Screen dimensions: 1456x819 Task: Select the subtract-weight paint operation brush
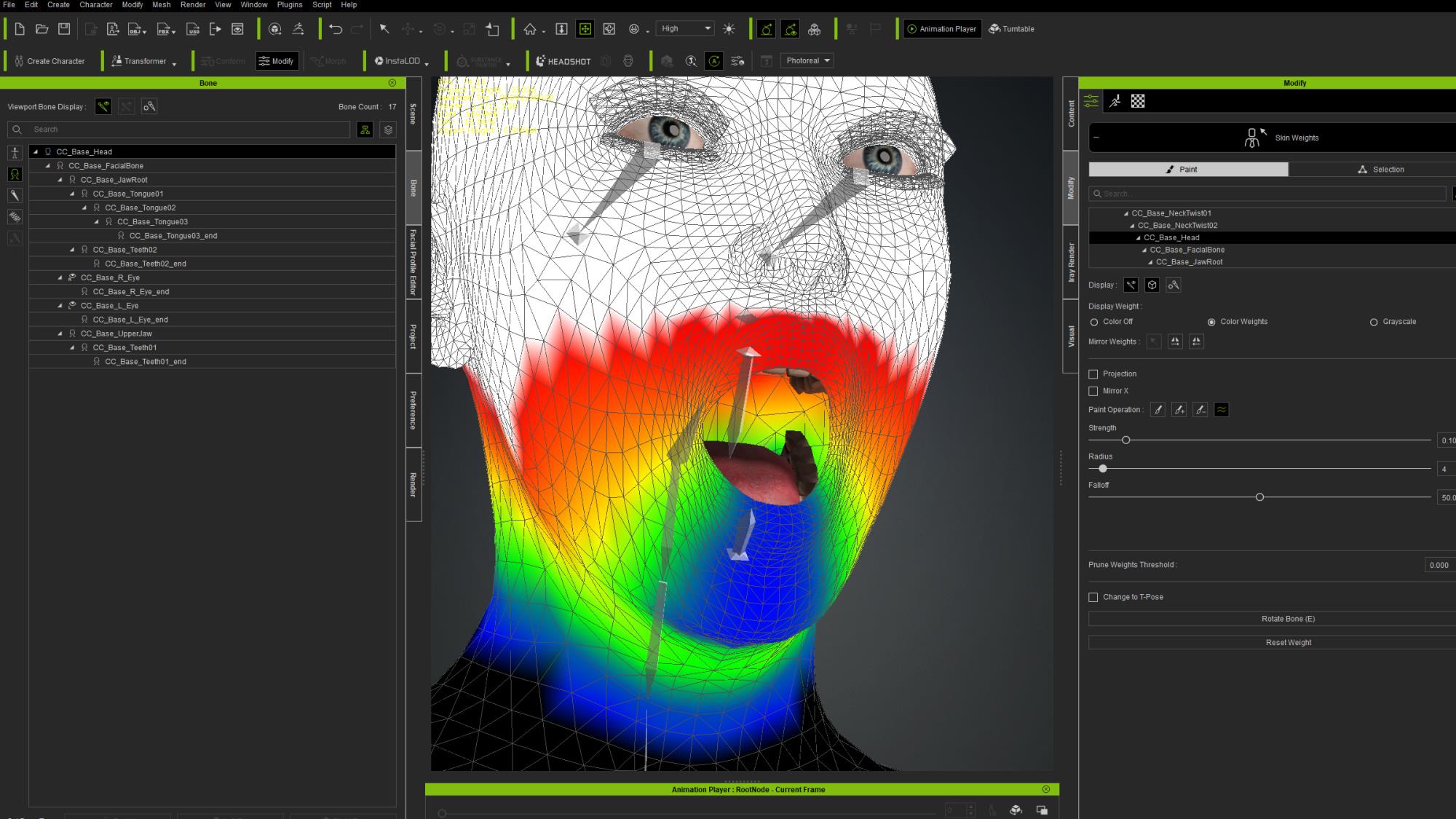coord(1200,410)
